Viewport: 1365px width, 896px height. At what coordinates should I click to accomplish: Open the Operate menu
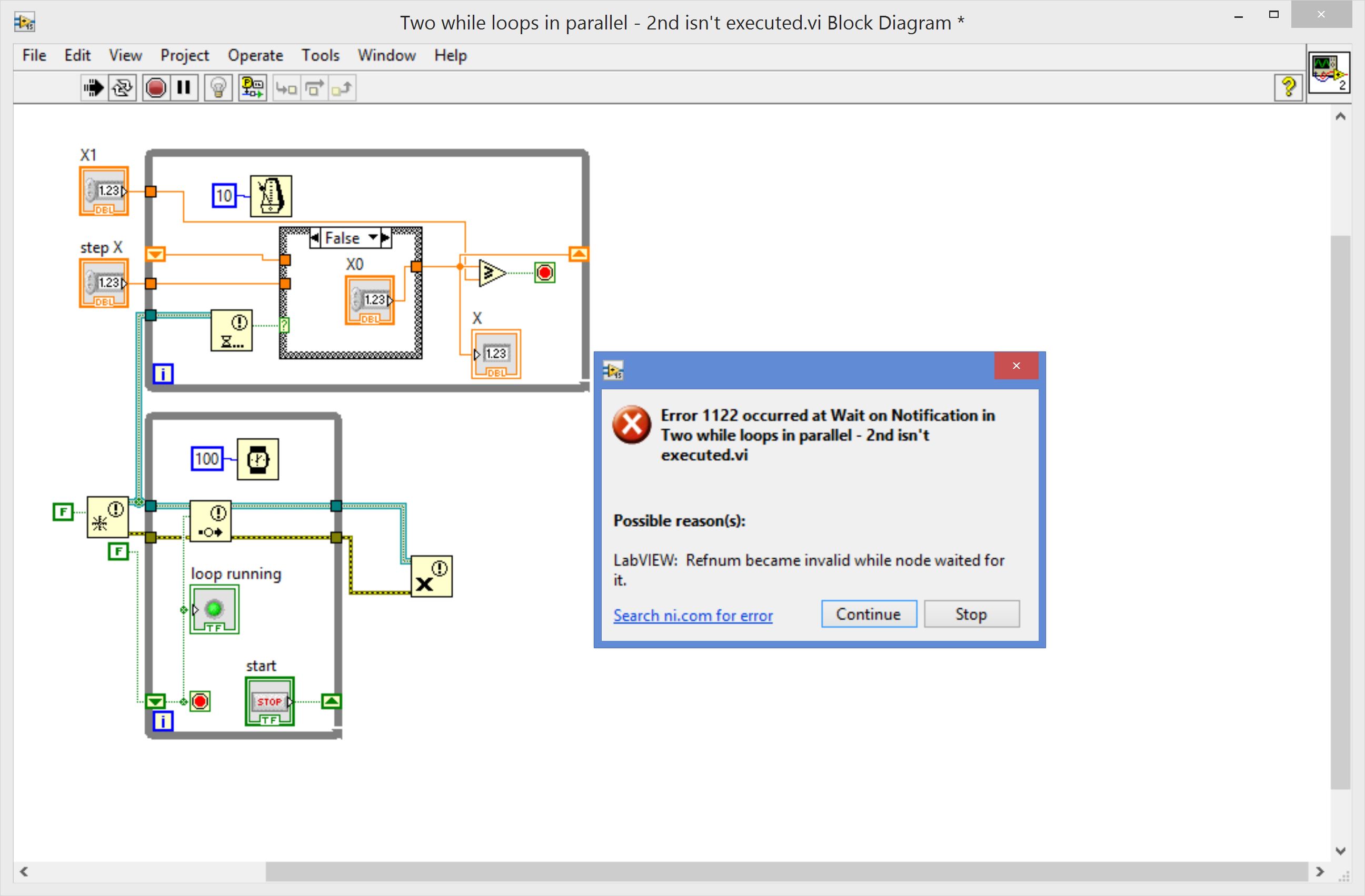point(255,56)
